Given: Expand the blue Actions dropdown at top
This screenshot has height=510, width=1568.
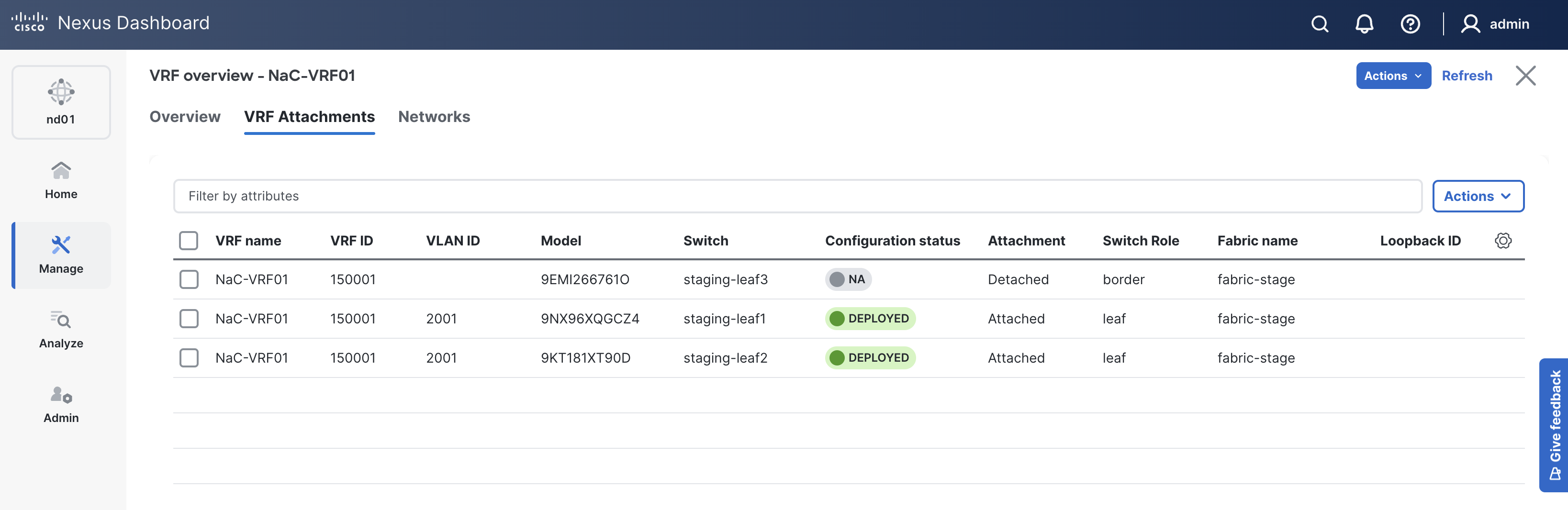Looking at the screenshot, I should (x=1393, y=76).
